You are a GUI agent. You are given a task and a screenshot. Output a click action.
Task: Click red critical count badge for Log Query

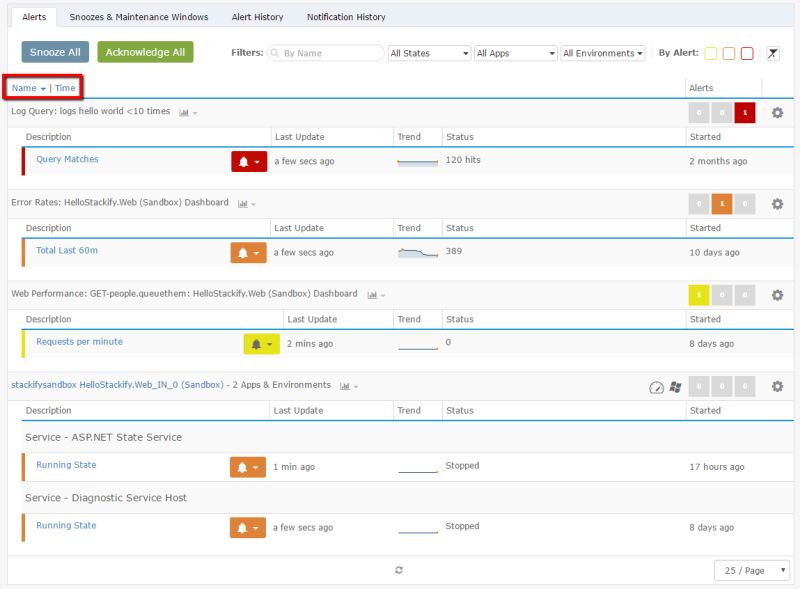[x=745, y=113]
